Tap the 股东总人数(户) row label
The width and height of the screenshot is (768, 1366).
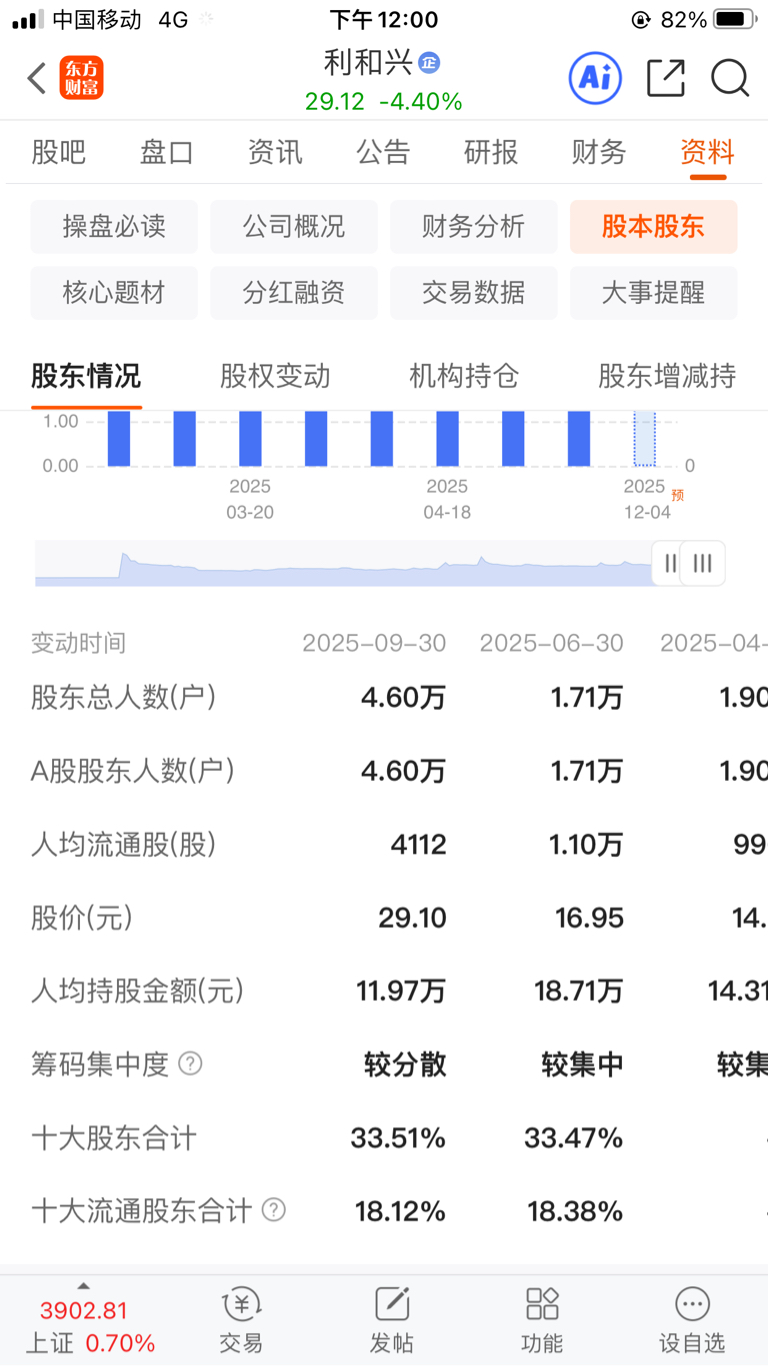pos(124,697)
